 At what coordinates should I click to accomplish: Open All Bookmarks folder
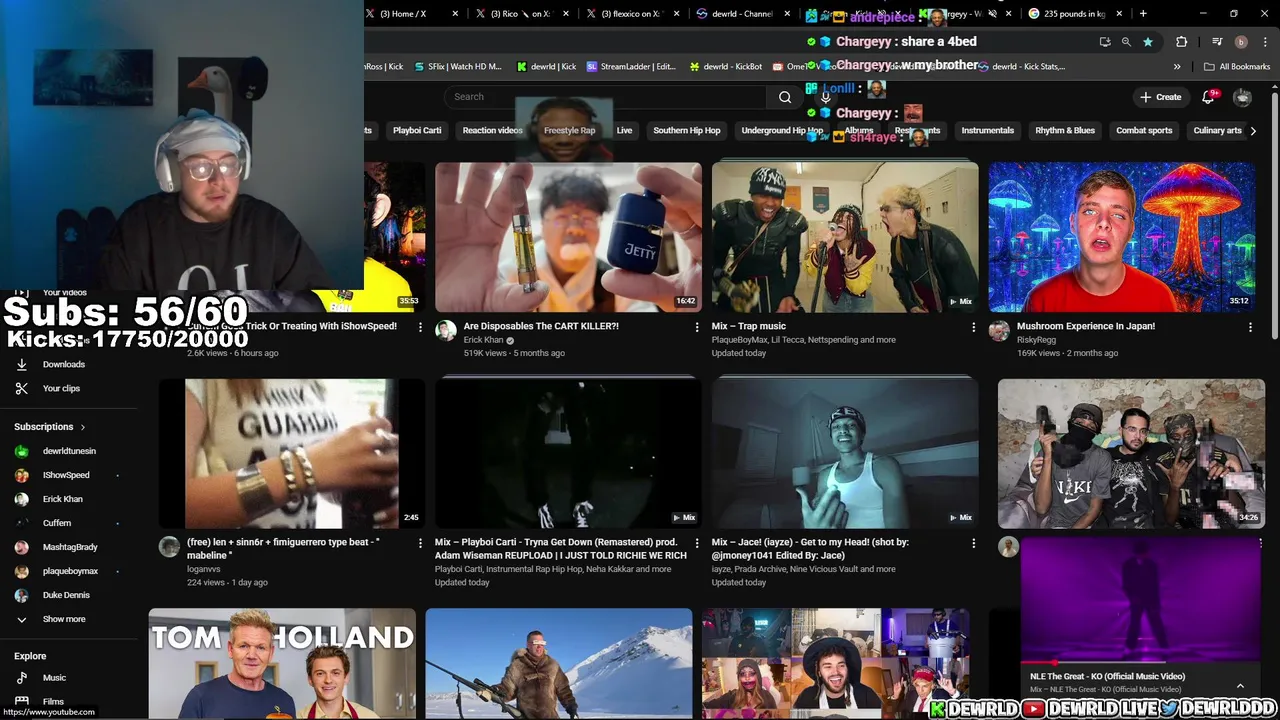pyautogui.click(x=1237, y=67)
